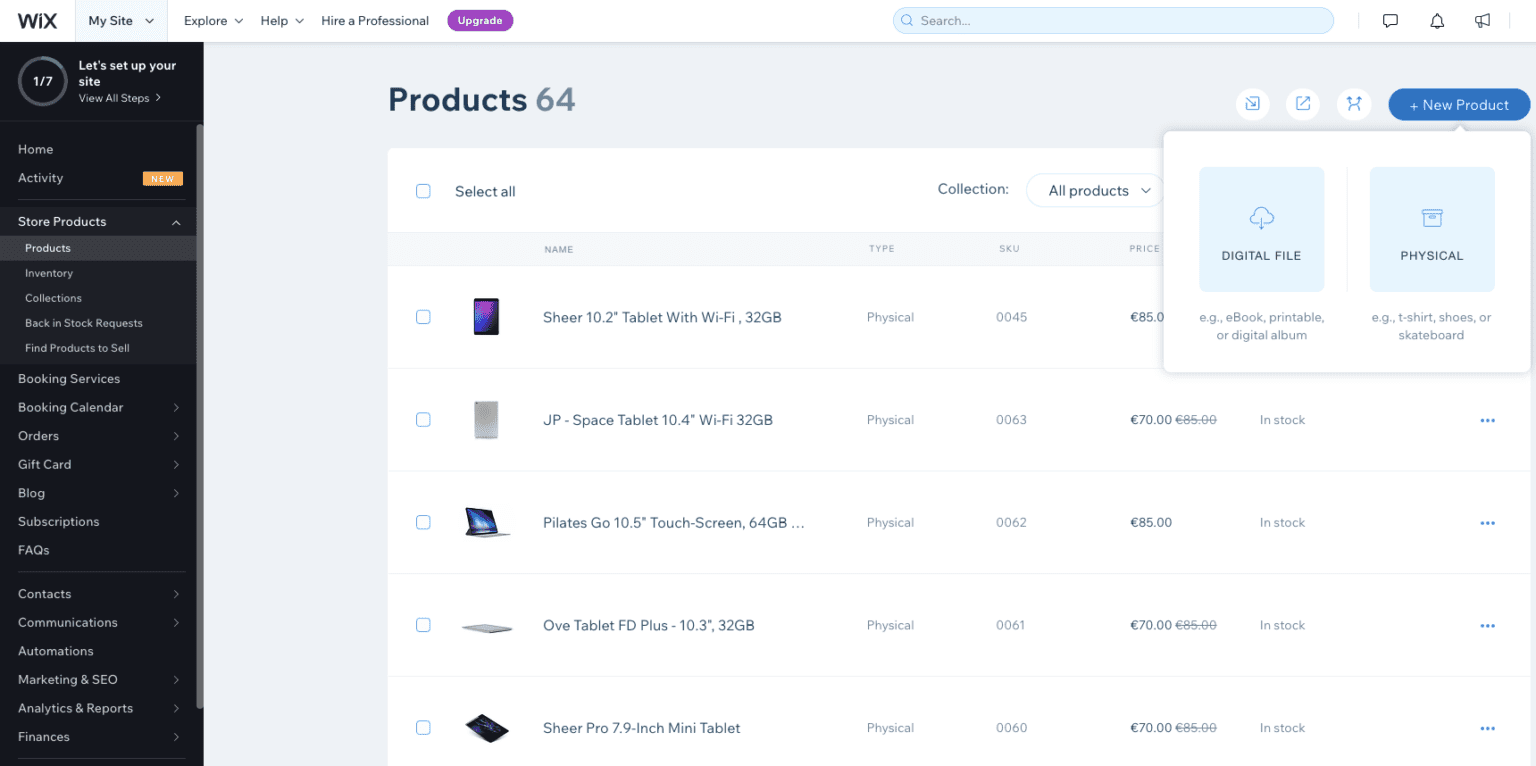Image resolution: width=1536 pixels, height=766 pixels.
Task: Click the + New Product button
Action: (x=1459, y=104)
